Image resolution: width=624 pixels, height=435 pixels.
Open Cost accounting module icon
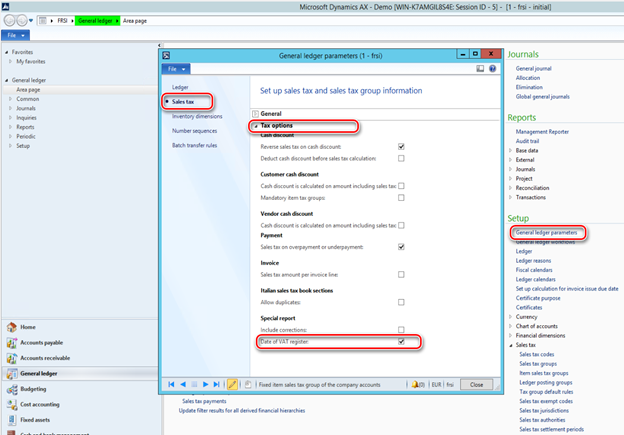12,405
